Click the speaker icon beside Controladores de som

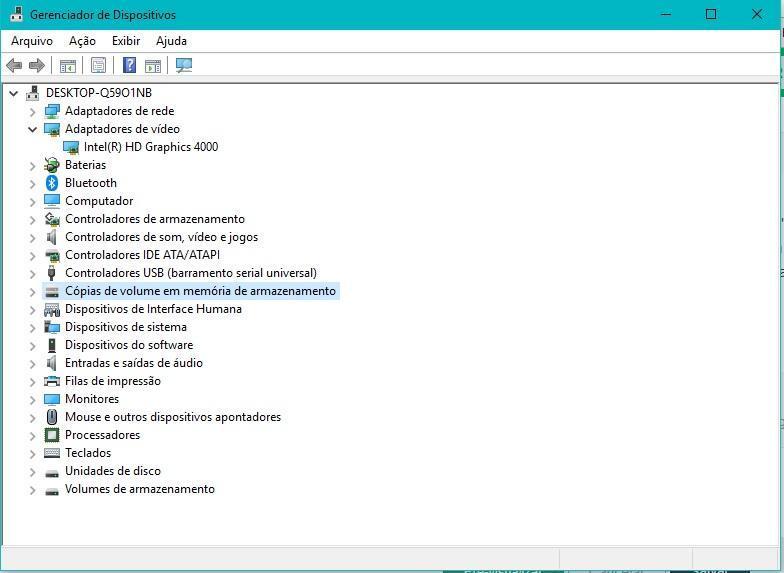(x=52, y=237)
